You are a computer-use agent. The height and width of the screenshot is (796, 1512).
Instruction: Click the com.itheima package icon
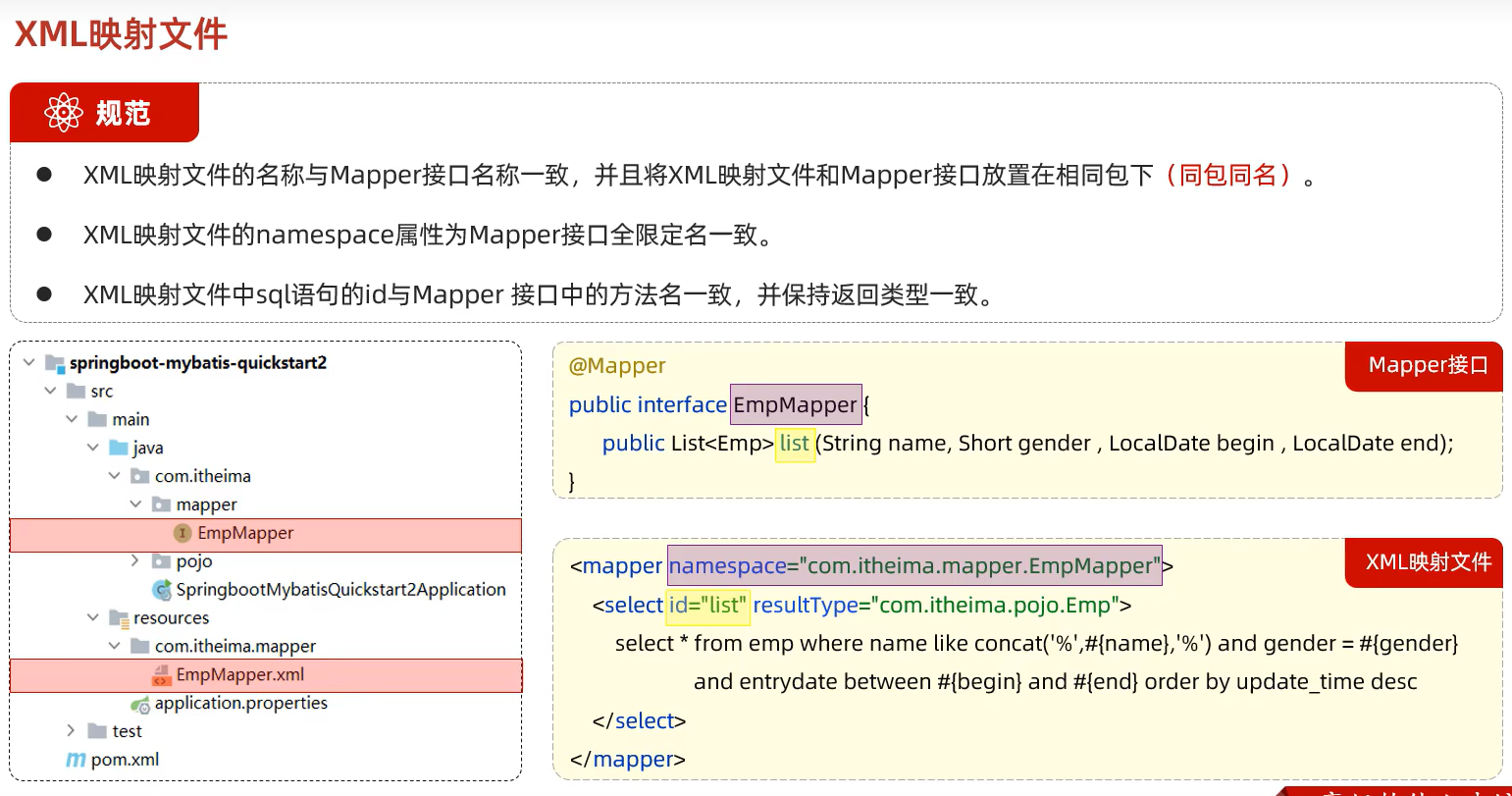click(140, 477)
